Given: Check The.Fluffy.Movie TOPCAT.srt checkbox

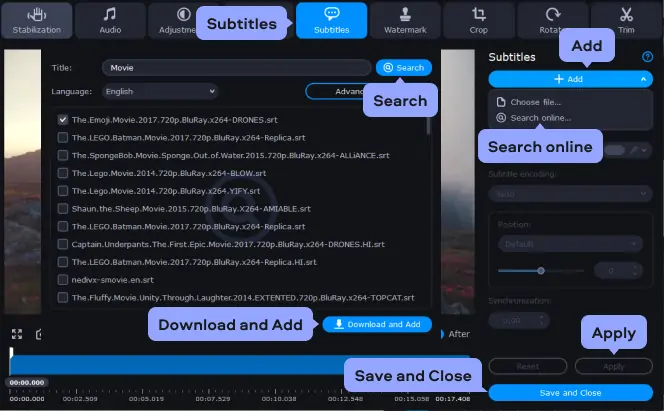Looking at the screenshot, I should pyautogui.click(x=63, y=298).
